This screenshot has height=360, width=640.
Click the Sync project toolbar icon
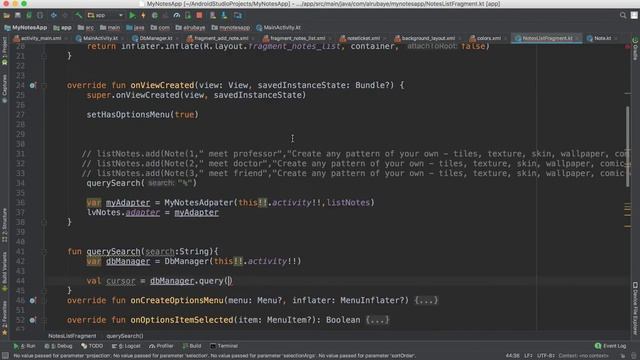tap(29, 16)
